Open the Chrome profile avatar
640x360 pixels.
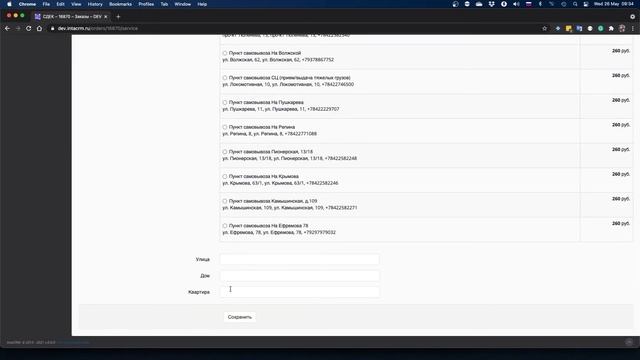pos(622,29)
